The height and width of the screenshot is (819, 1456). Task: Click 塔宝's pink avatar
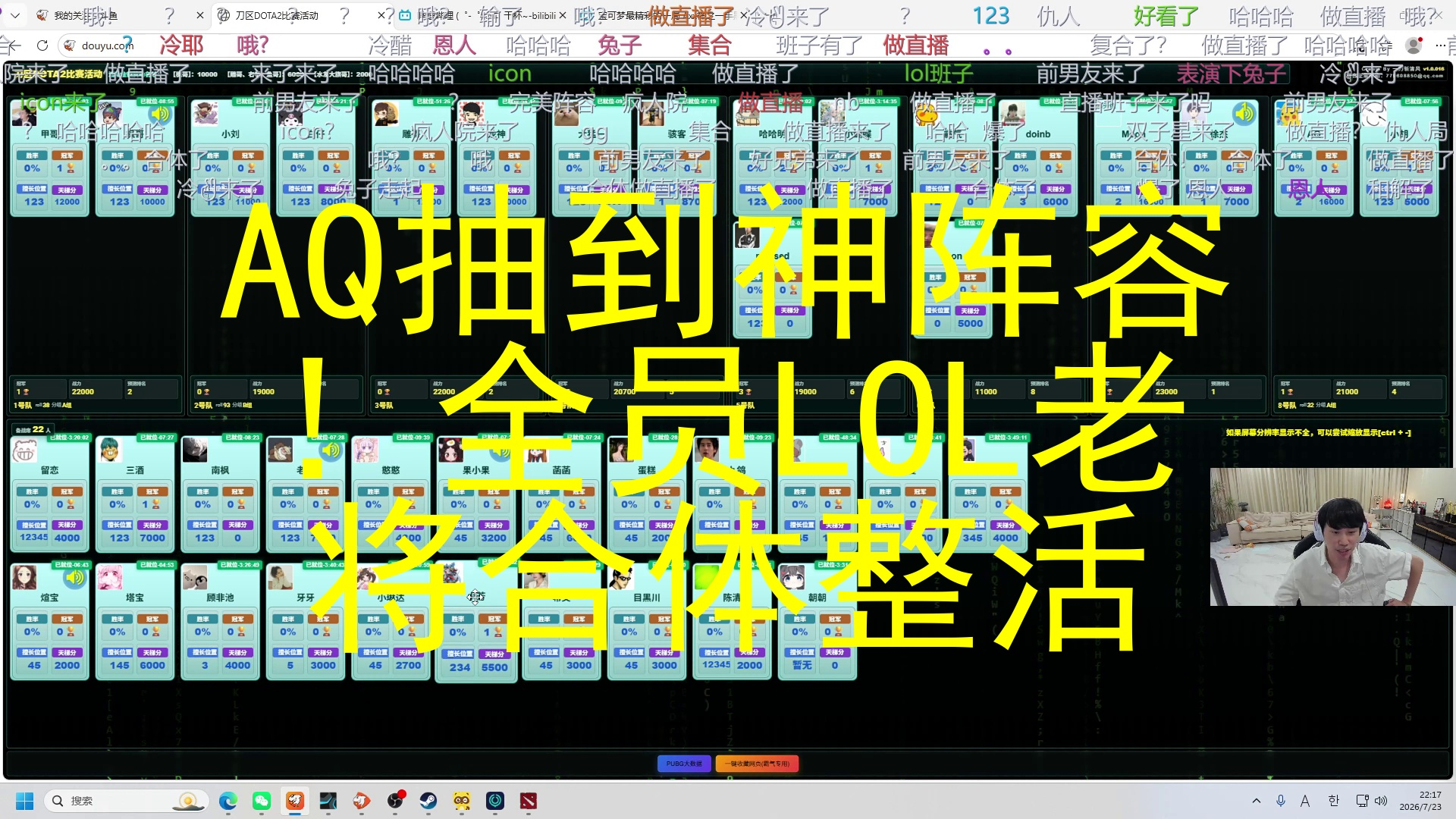pyautogui.click(x=109, y=578)
